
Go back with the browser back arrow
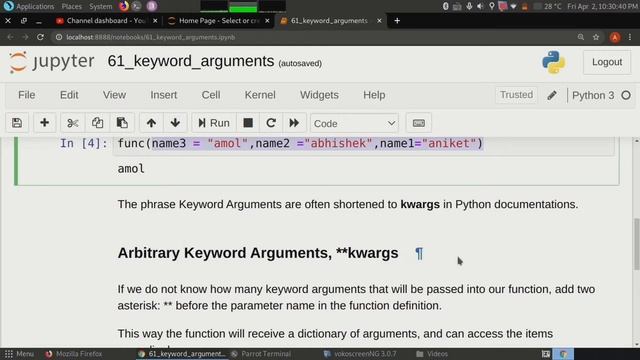click(x=10, y=37)
